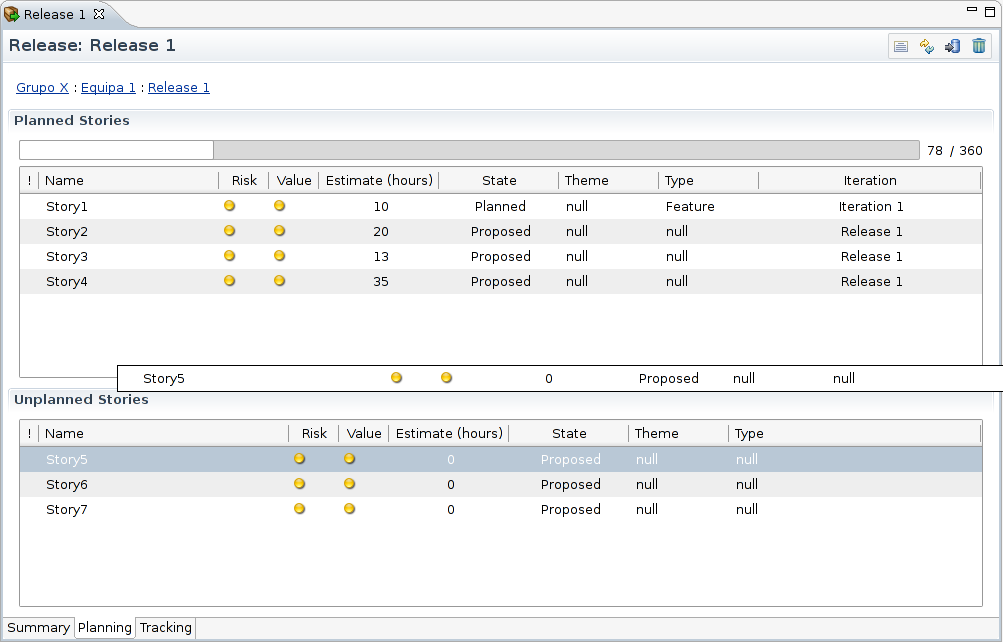This screenshot has width=1003, height=642.
Task: Sort Unplanned Stories by State column
Action: click(x=569, y=434)
